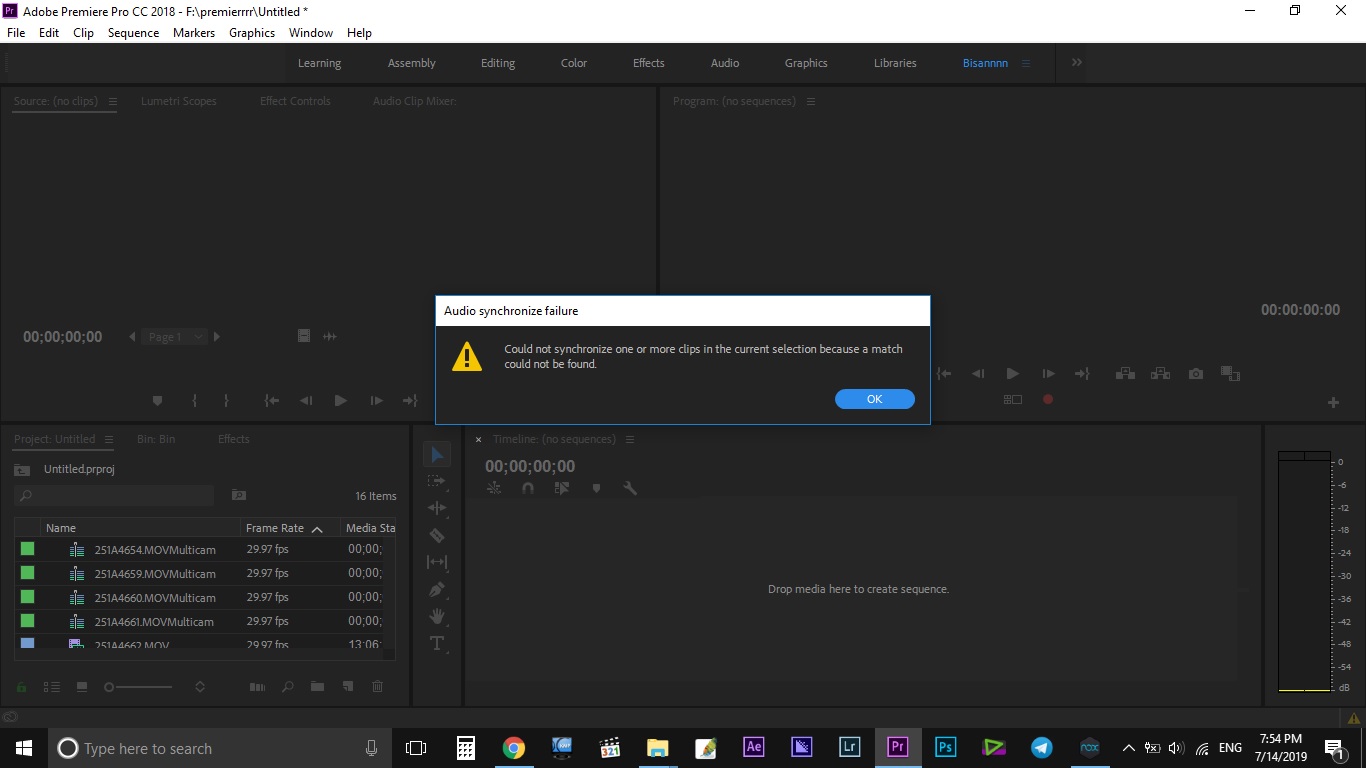The width and height of the screenshot is (1366, 768).
Task: Select the Selection arrow tool
Action: (x=437, y=455)
